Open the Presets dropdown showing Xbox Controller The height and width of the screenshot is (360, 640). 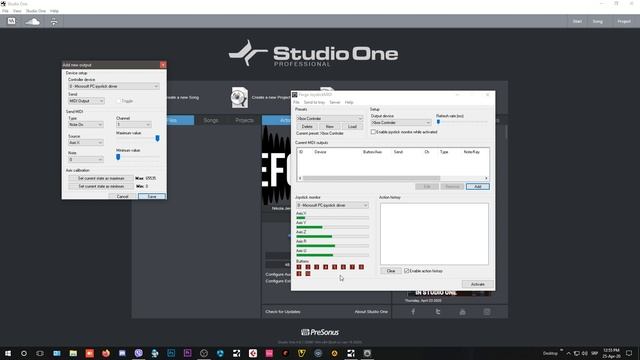329,118
